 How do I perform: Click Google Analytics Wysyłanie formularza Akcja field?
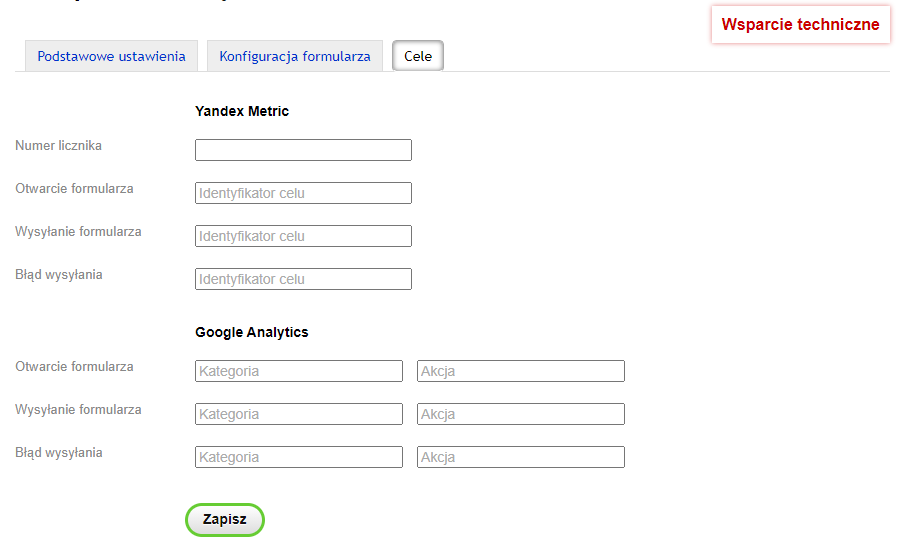pos(521,414)
